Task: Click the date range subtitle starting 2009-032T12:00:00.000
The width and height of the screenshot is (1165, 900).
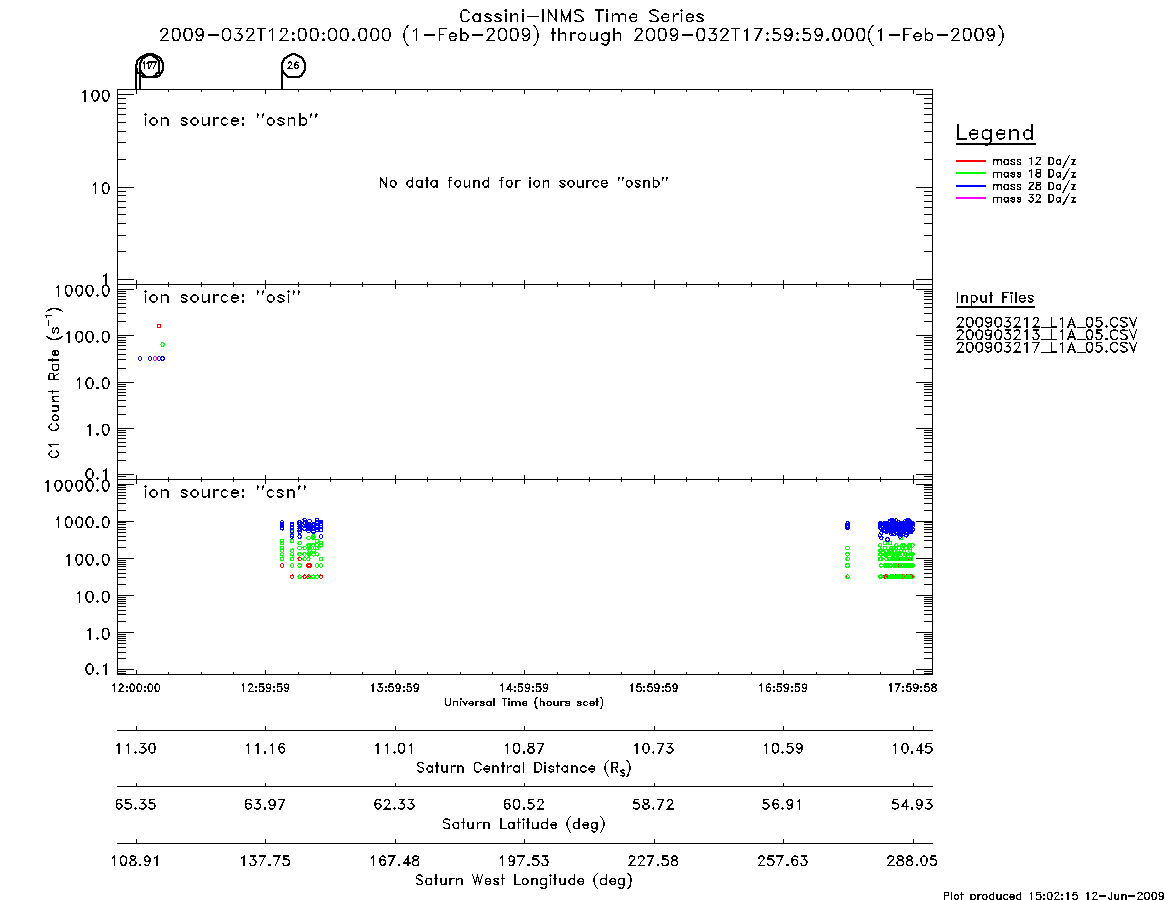Action: click(582, 35)
